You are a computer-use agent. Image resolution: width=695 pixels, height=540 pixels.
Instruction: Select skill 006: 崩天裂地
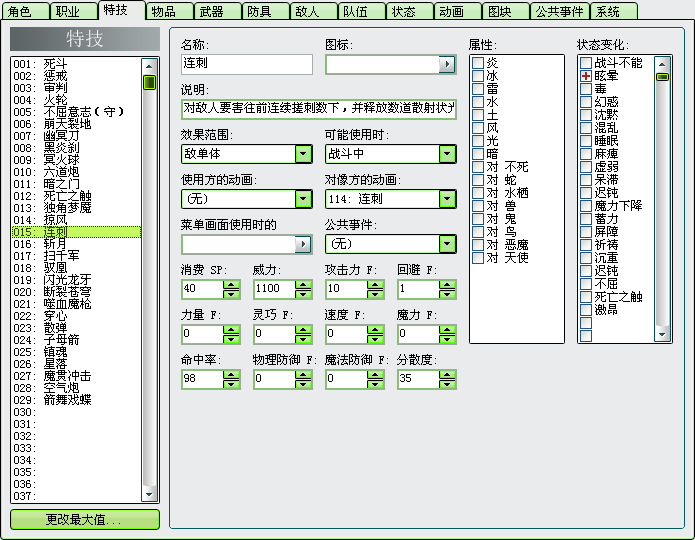[76, 124]
